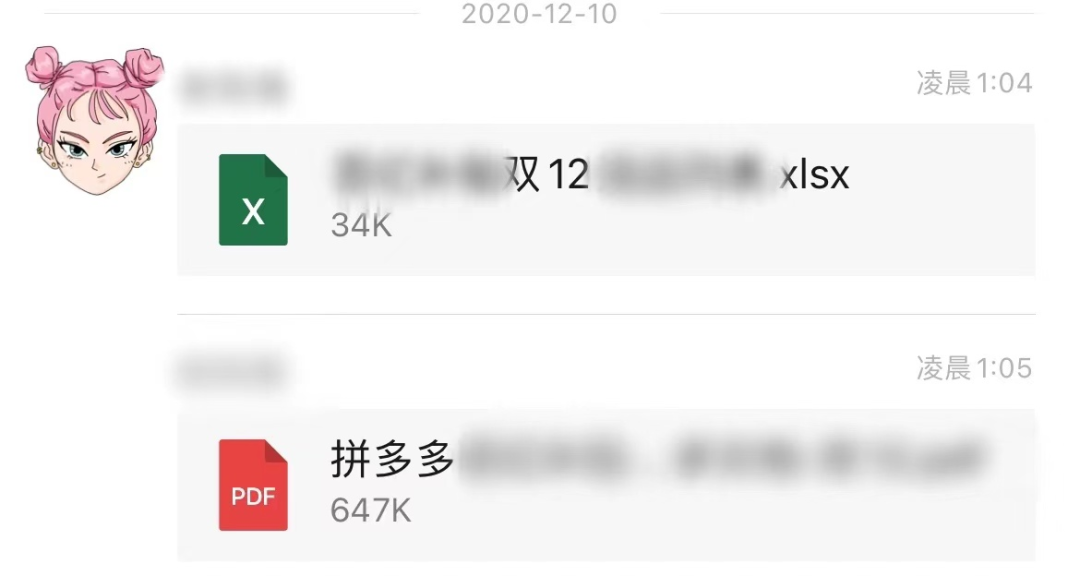Screen dimensions: 1080x576
Task: Tap the divider between the two messages
Action: [606, 314]
